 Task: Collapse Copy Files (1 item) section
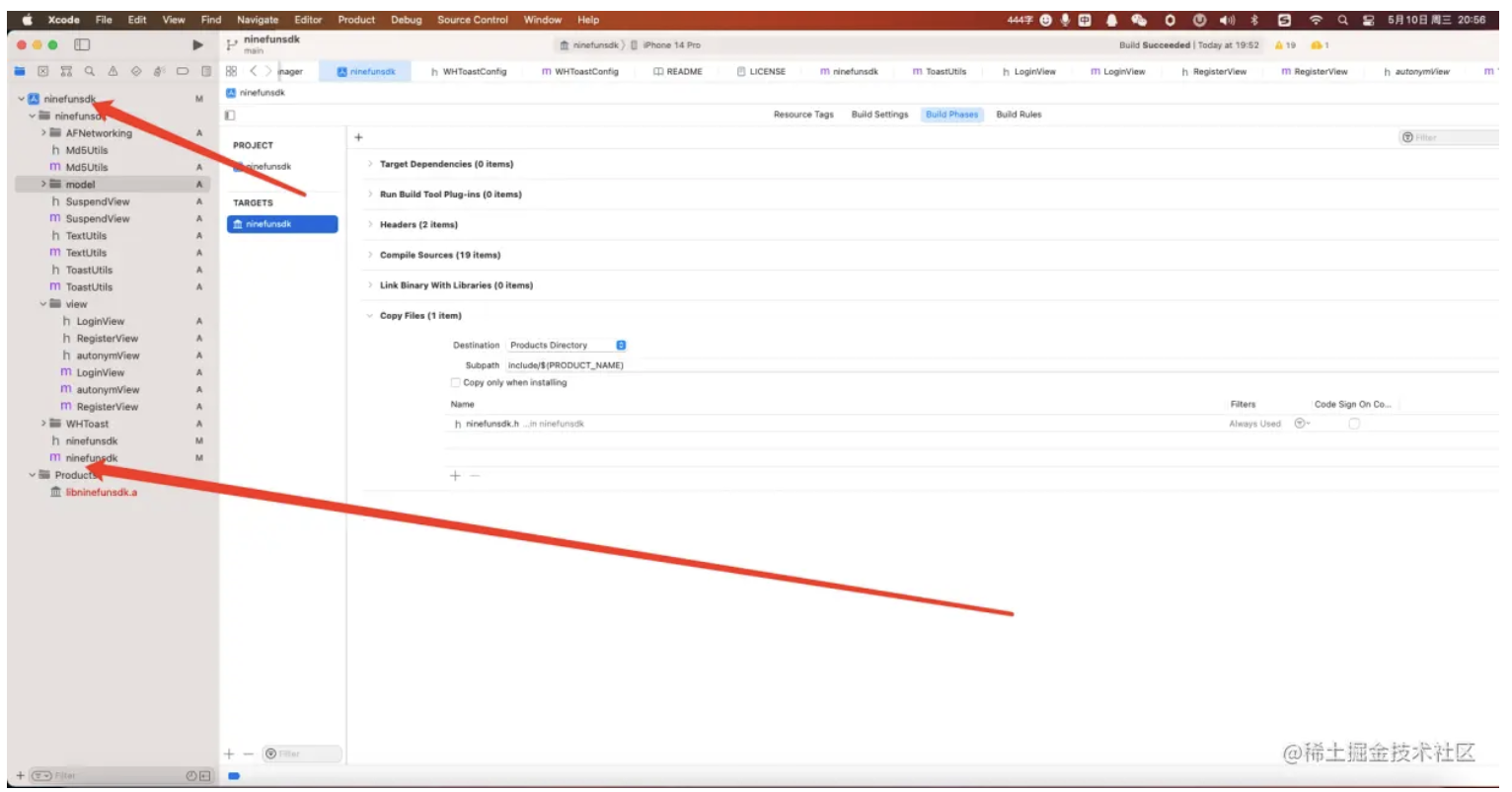coord(370,316)
